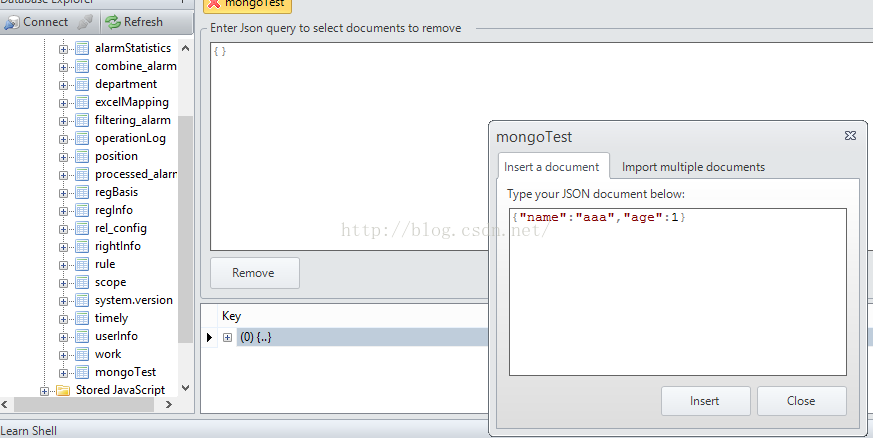Click the filtering_alarm collection table icon

pyautogui.click(x=82, y=120)
